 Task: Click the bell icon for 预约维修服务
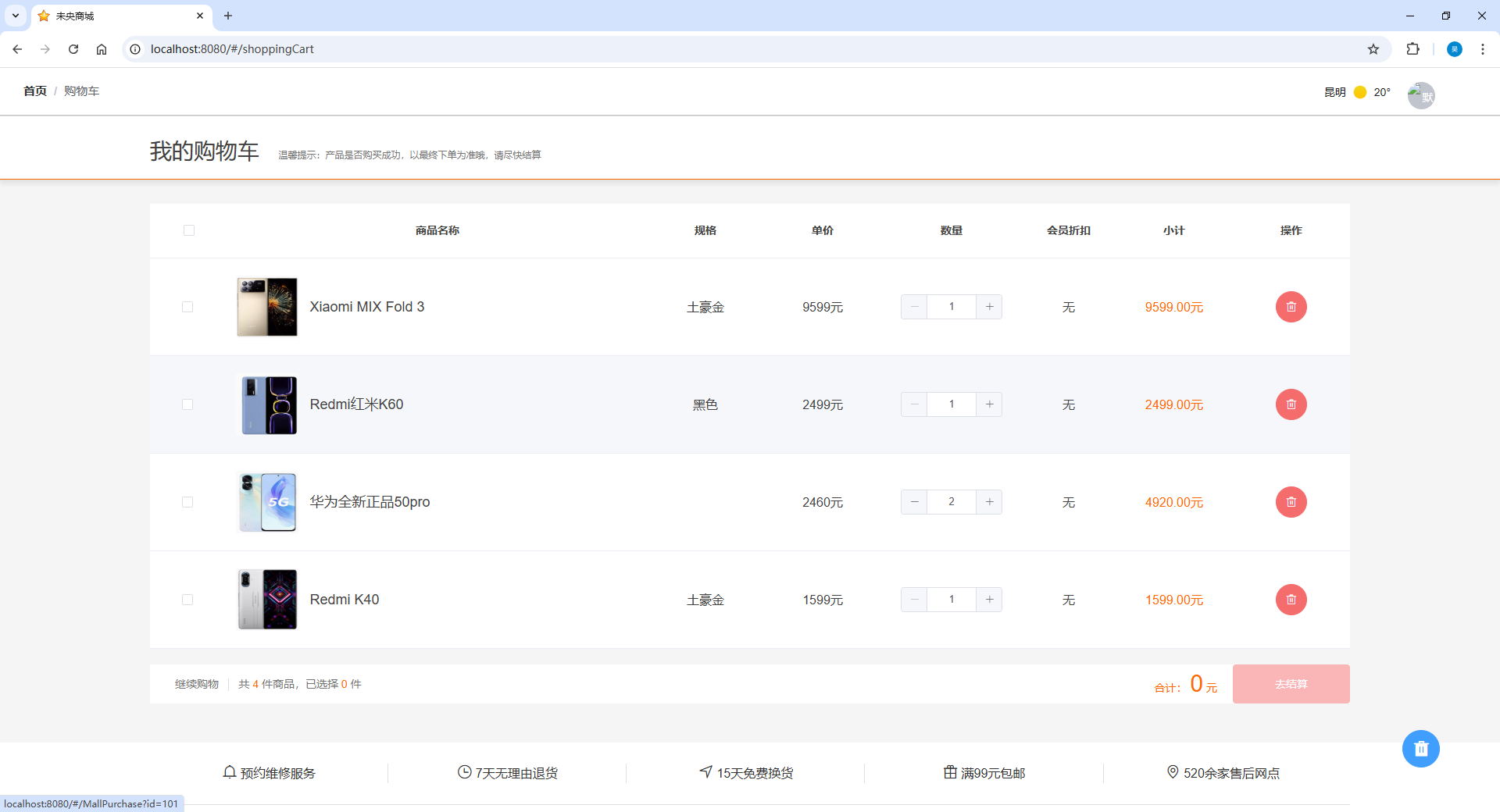coord(230,772)
